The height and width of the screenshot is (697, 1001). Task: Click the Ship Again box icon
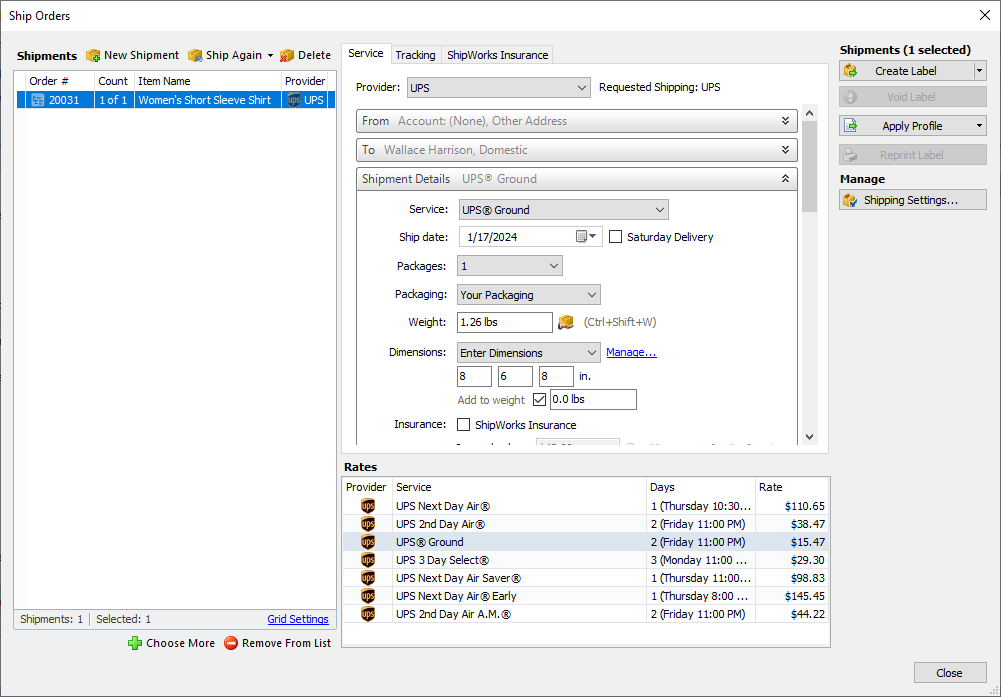tap(195, 56)
